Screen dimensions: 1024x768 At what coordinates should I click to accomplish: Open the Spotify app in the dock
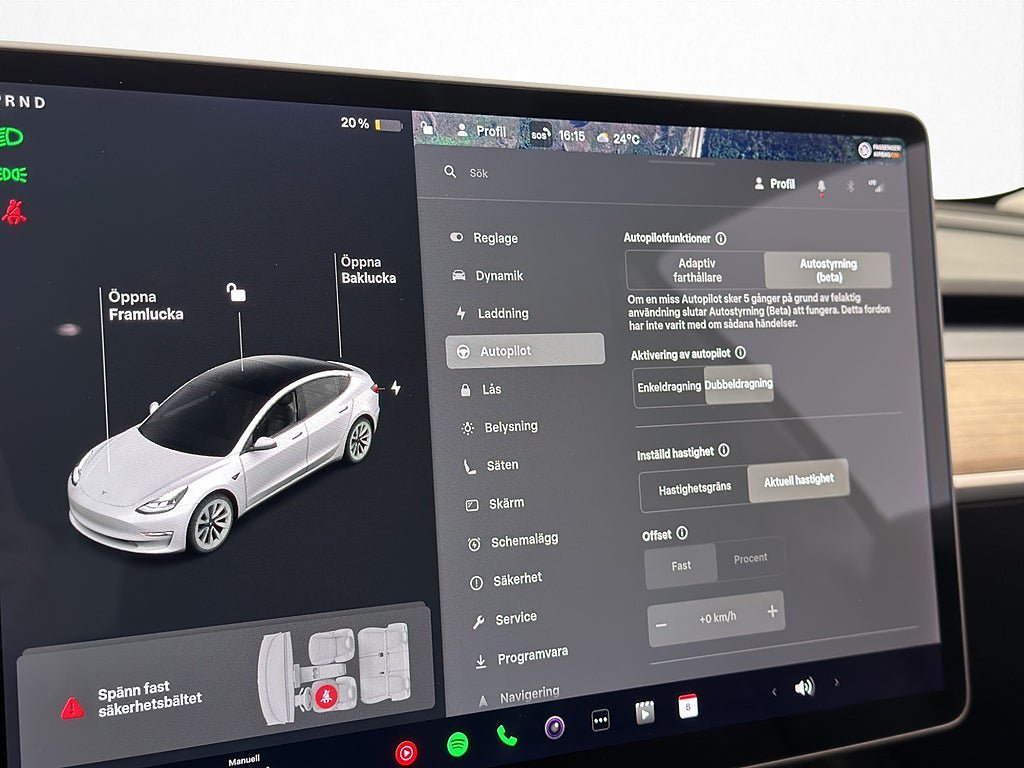pyautogui.click(x=457, y=744)
